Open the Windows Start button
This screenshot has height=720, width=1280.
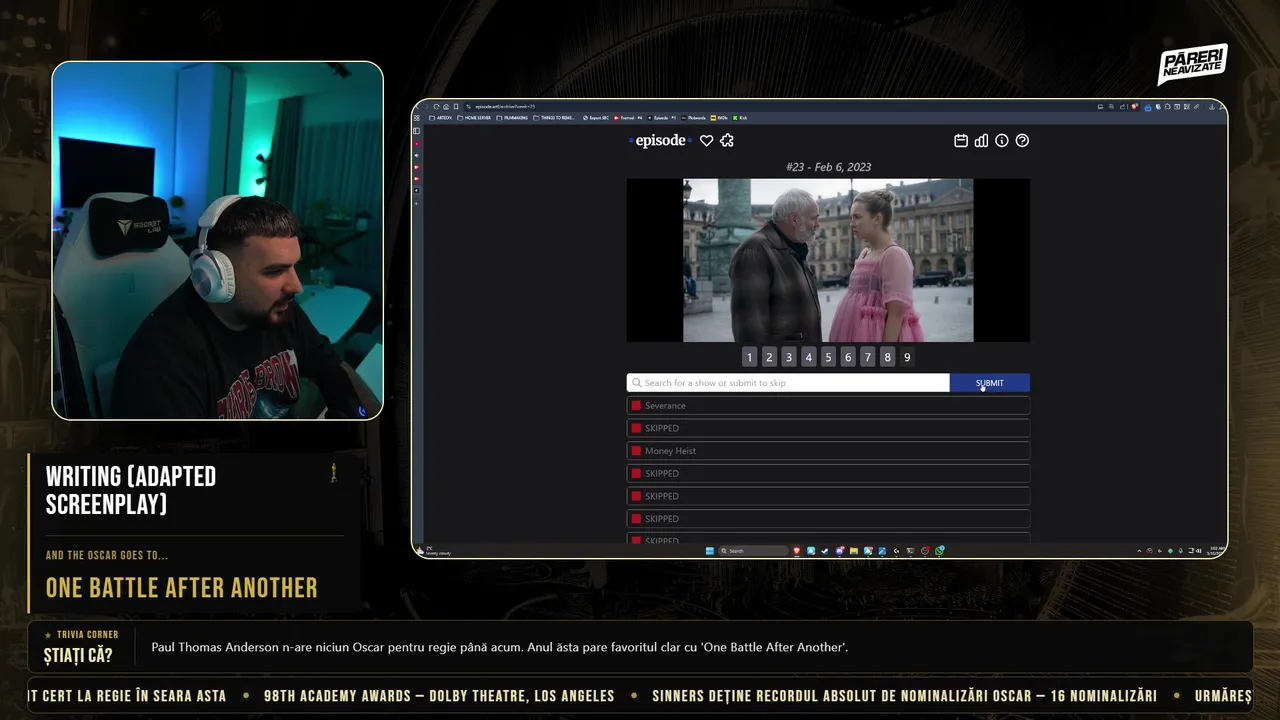[x=710, y=551]
